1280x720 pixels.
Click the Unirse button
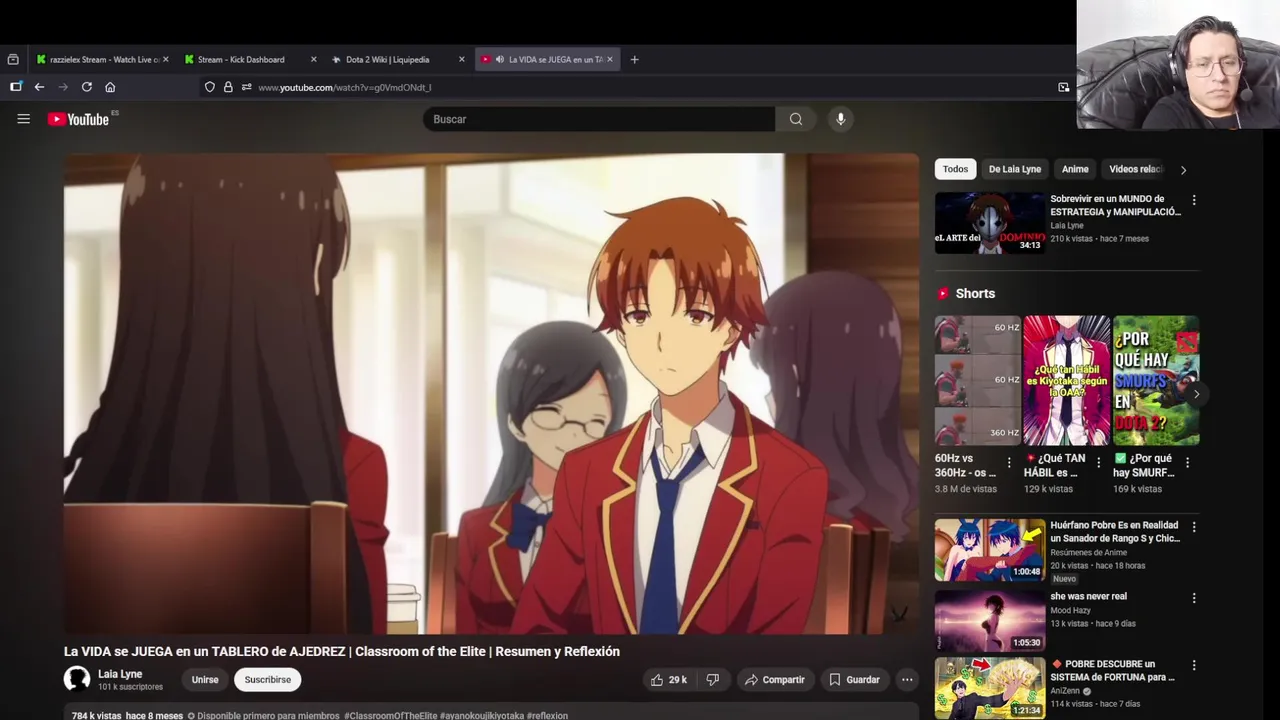[205, 680]
